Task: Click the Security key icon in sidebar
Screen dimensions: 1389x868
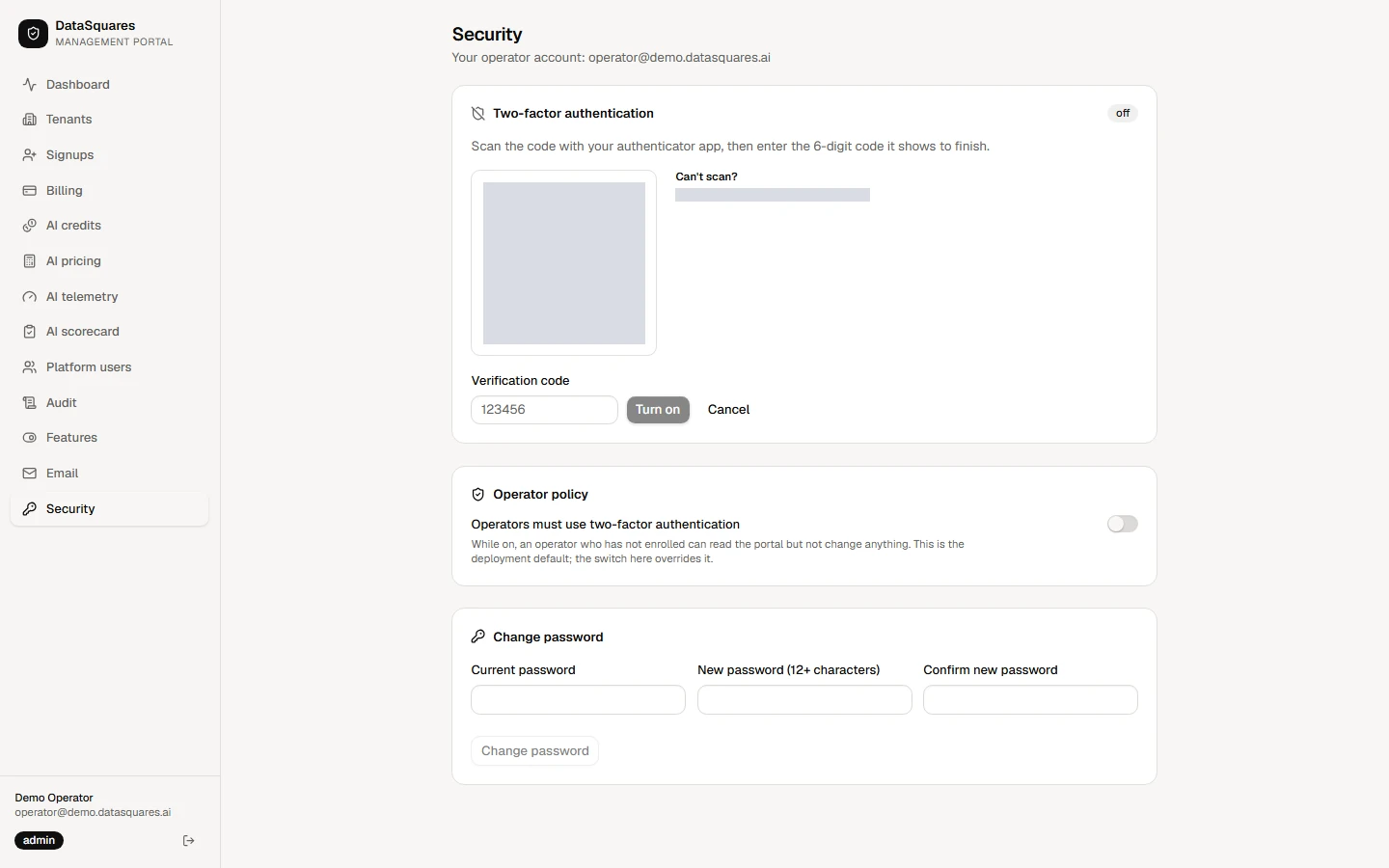Action: click(30, 509)
